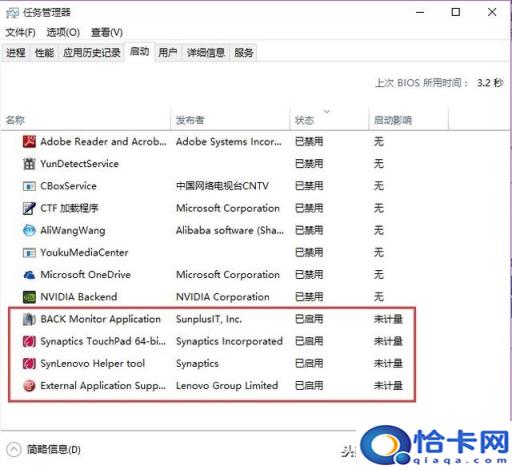Select the BACK Monitor Application row name
This screenshot has height=469, width=512.
[100, 319]
